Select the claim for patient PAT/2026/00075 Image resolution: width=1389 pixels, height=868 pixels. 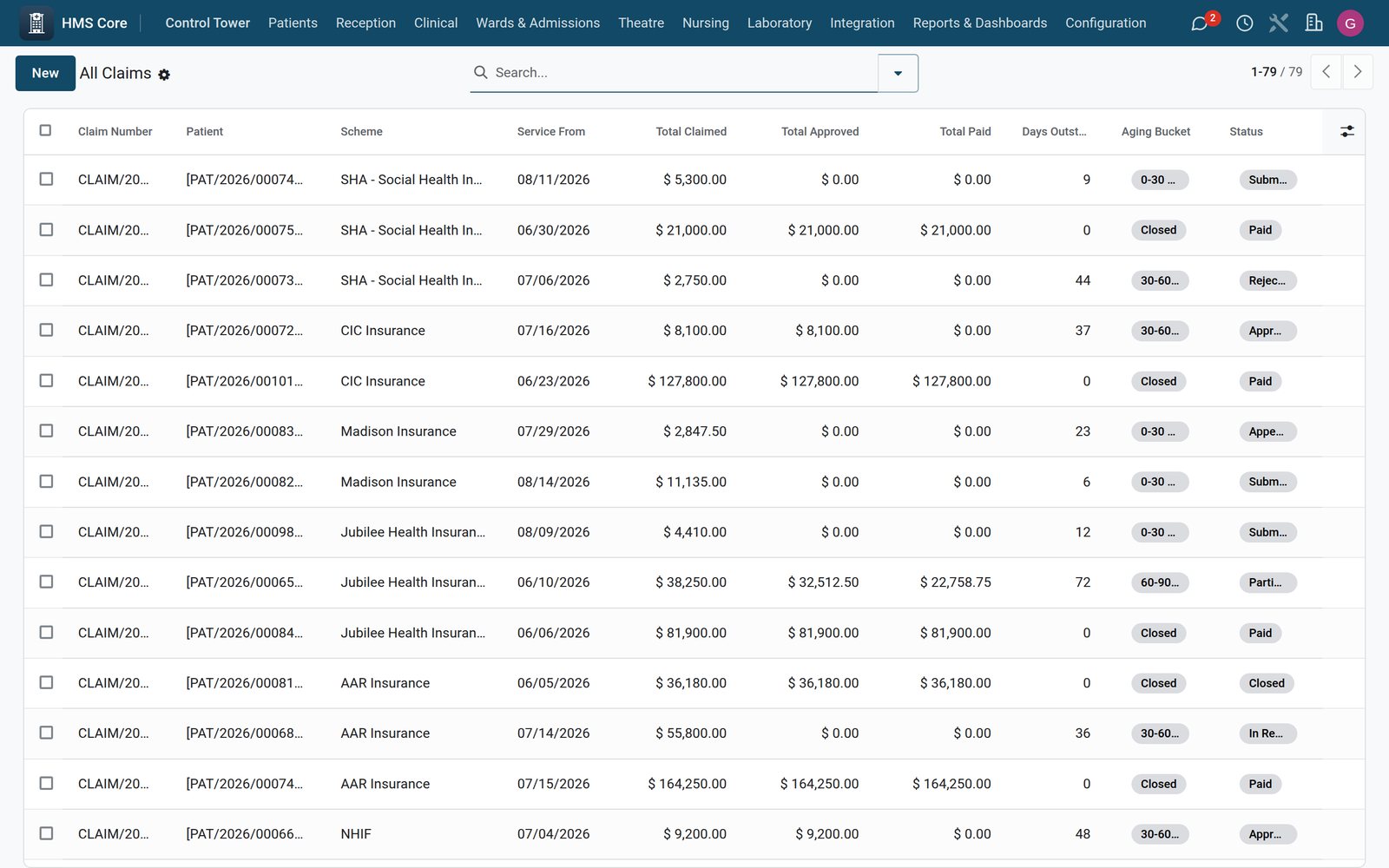[x=46, y=229]
